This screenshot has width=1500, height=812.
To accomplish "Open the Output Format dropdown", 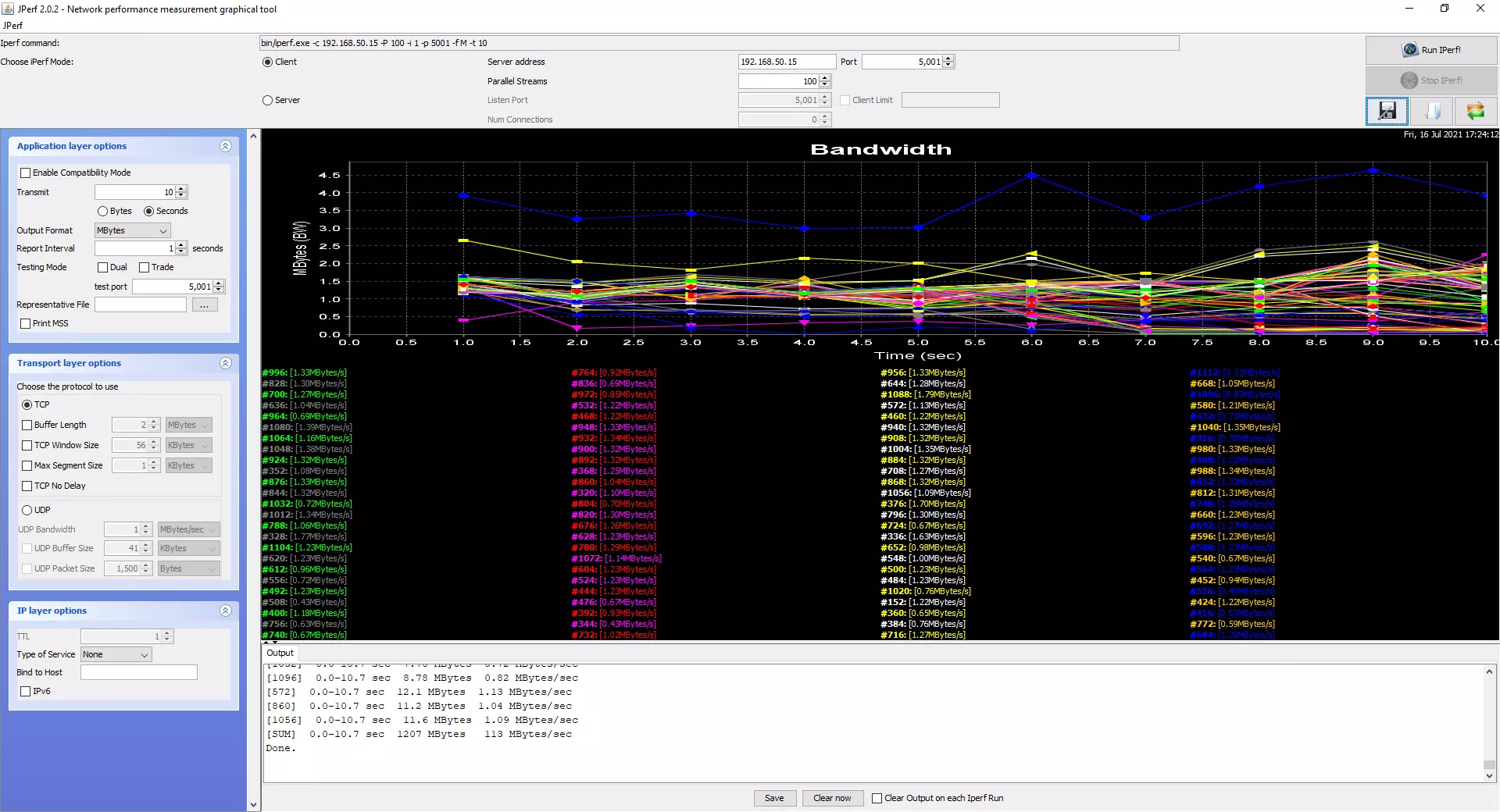I will pos(132,230).
